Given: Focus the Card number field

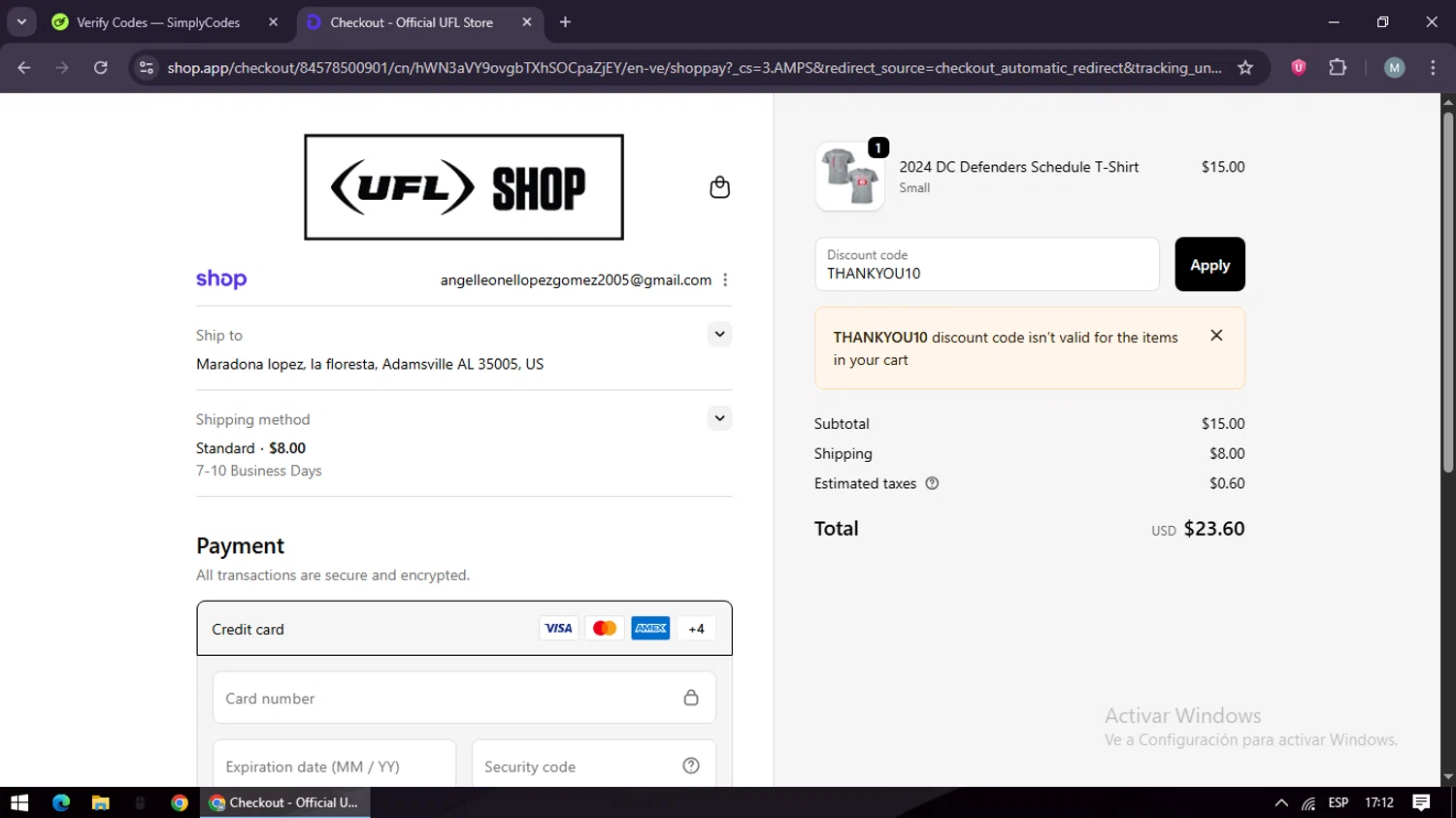Looking at the screenshot, I should tap(464, 698).
